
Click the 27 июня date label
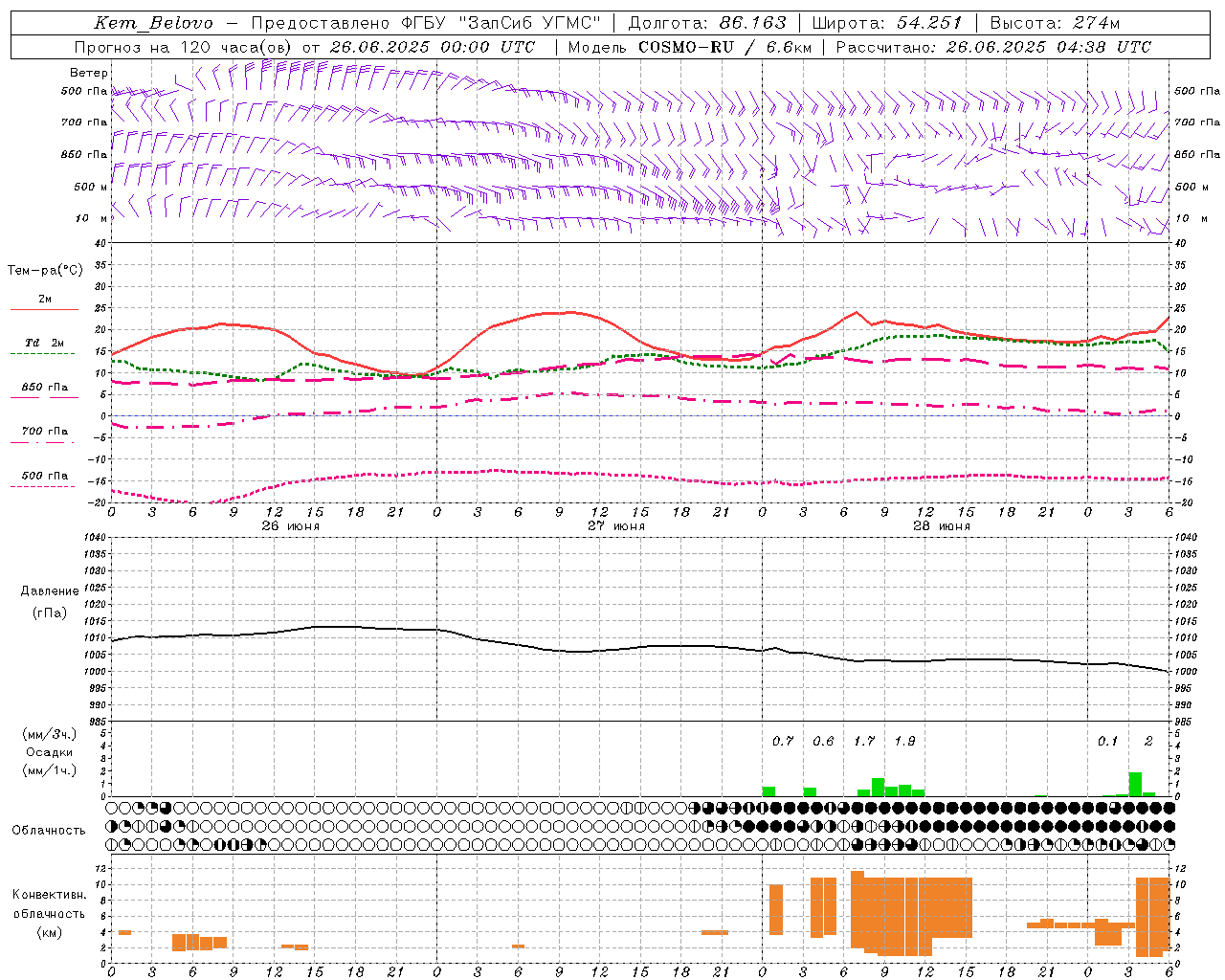point(616,525)
